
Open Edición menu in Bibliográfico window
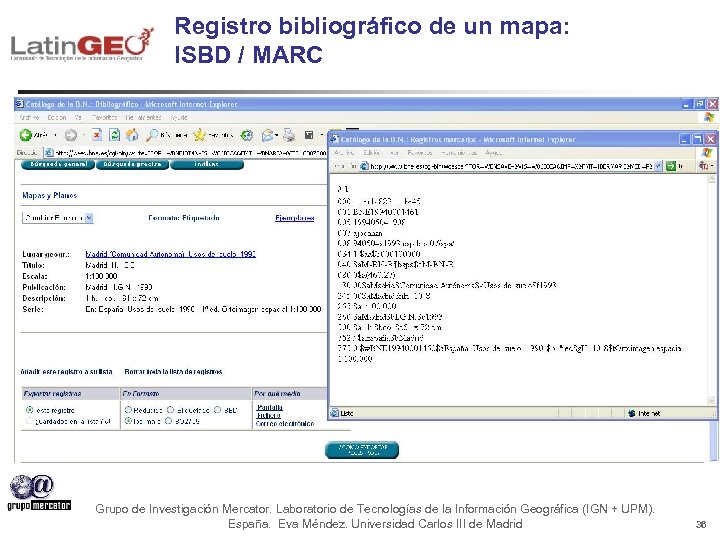tap(57, 118)
